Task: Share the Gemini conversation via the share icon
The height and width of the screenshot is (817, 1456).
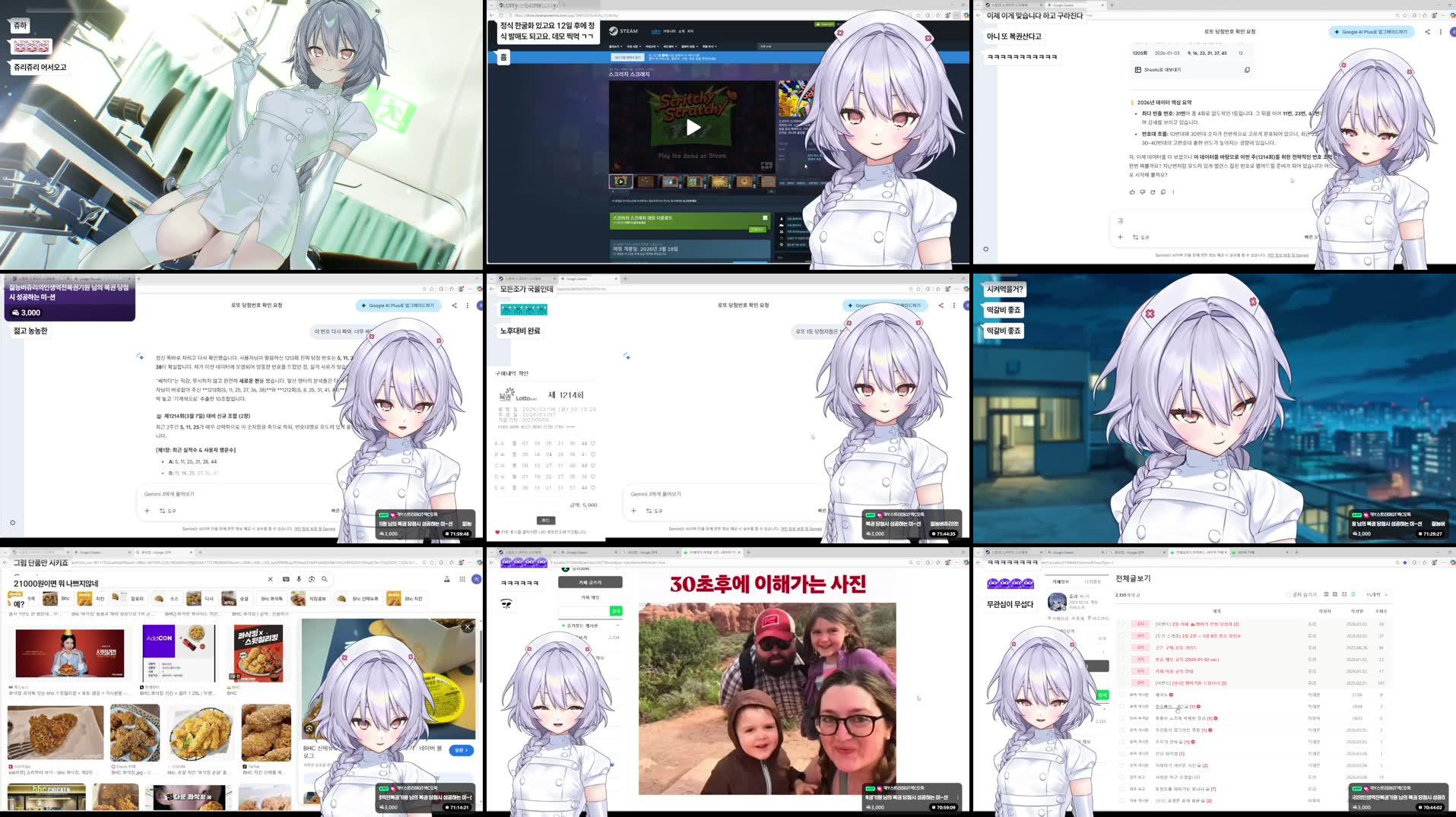Action: pos(1427,32)
